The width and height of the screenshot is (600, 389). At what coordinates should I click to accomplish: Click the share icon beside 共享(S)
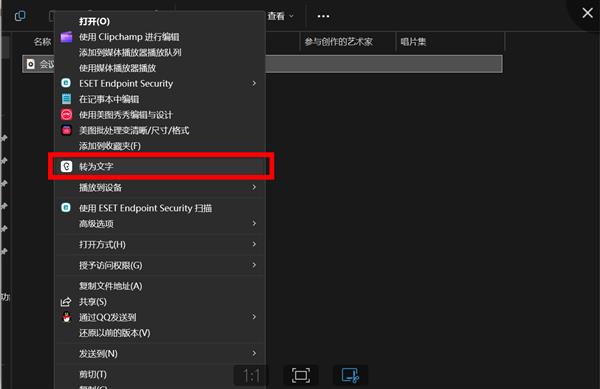coord(66,302)
